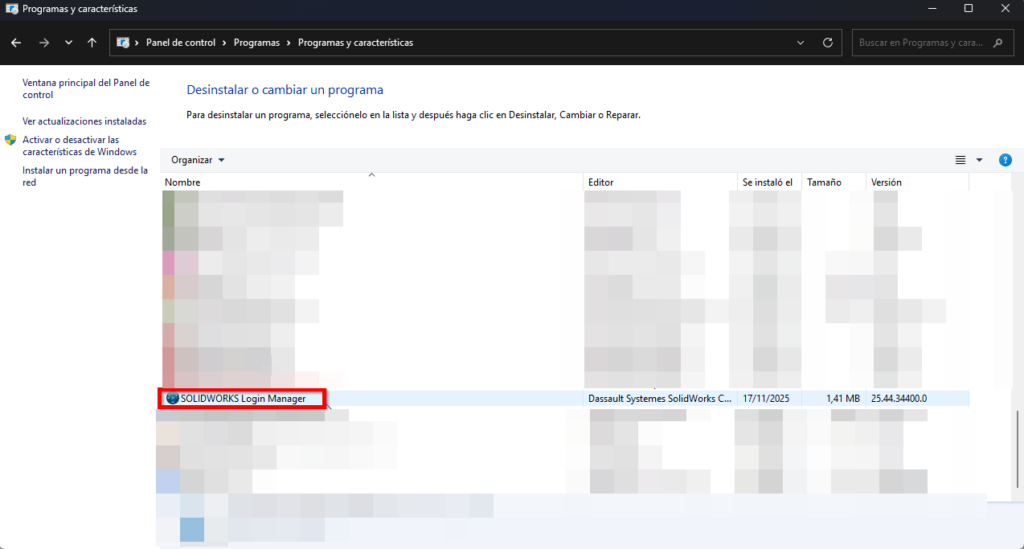This screenshot has height=549, width=1024.
Task: Open Ventana principal del Panel de control
Action: pyautogui.click(x=85, y=89)
